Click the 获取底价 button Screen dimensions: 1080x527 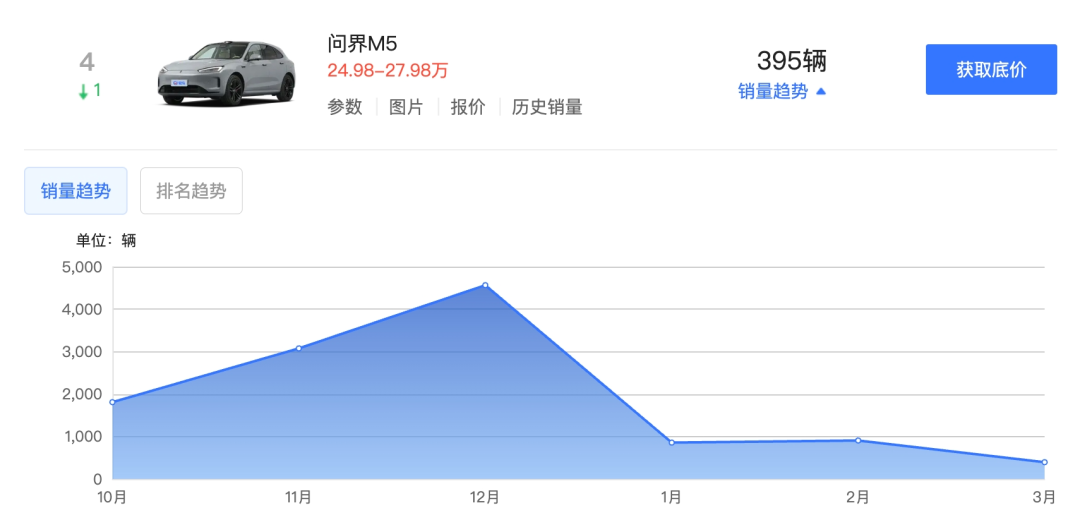(990, 70)
